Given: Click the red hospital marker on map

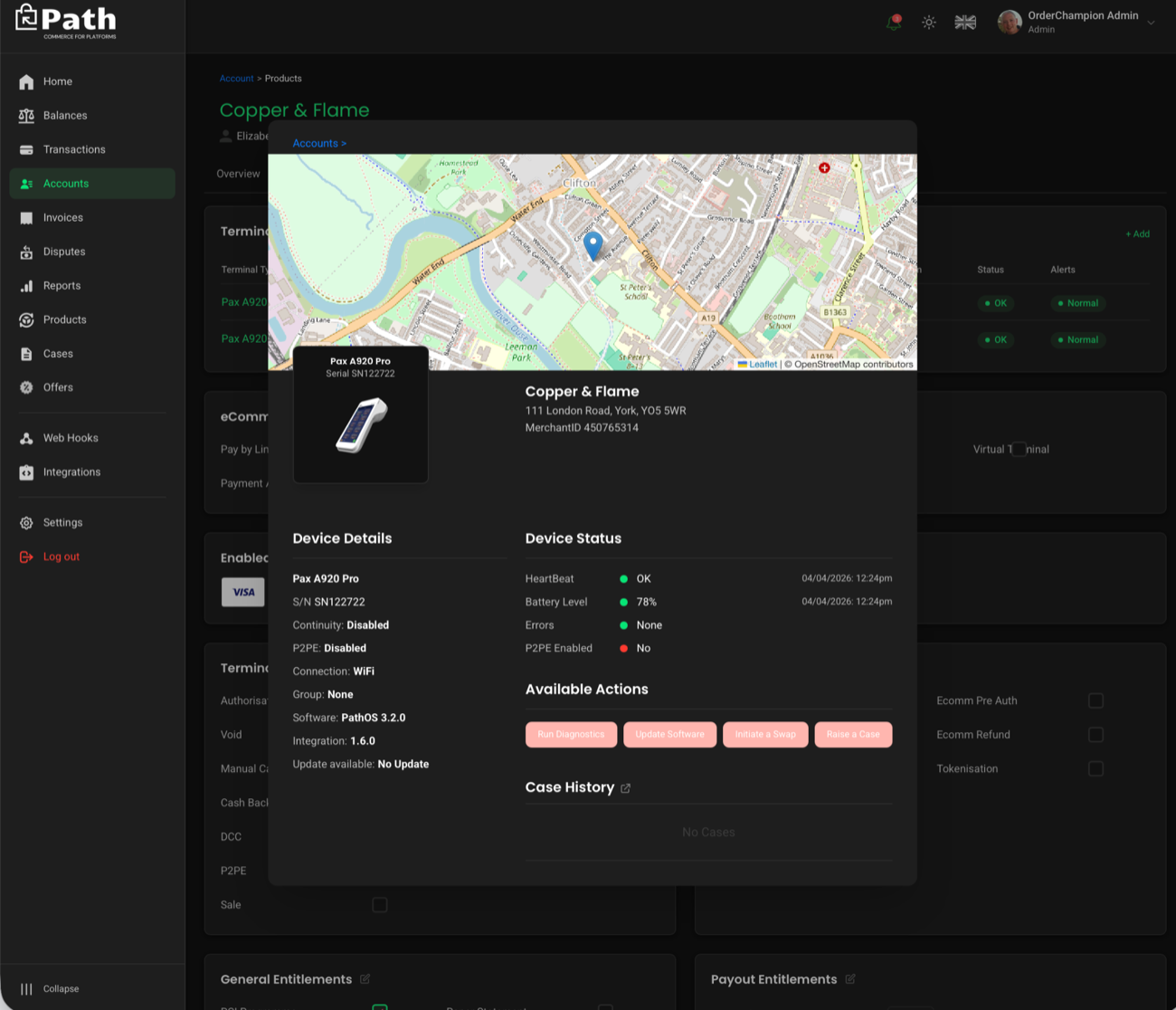Looking at the screenshot, I should click(x=824, y=167).
